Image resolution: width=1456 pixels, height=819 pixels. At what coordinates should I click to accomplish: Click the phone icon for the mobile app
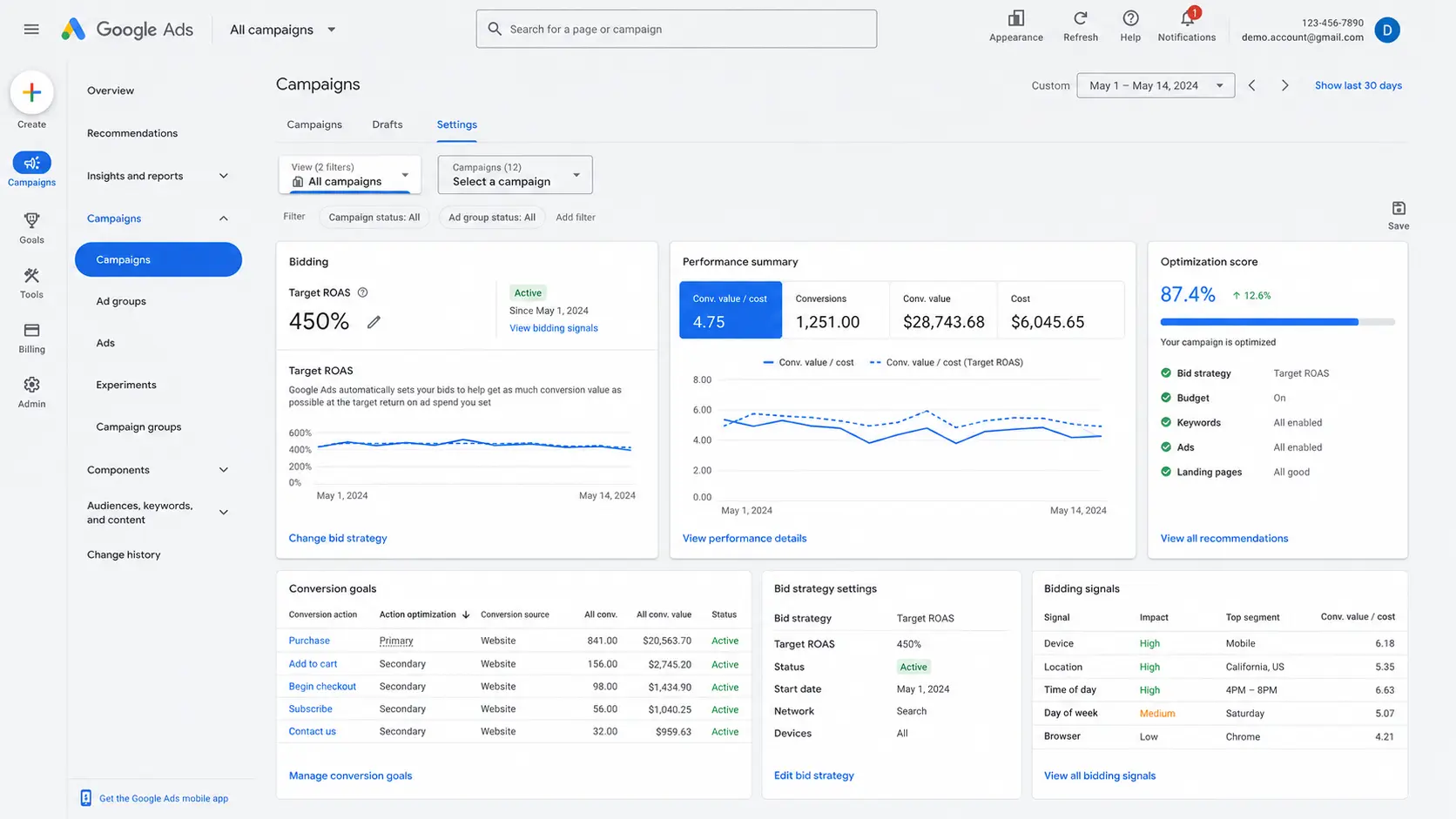[x=86, y=798]
